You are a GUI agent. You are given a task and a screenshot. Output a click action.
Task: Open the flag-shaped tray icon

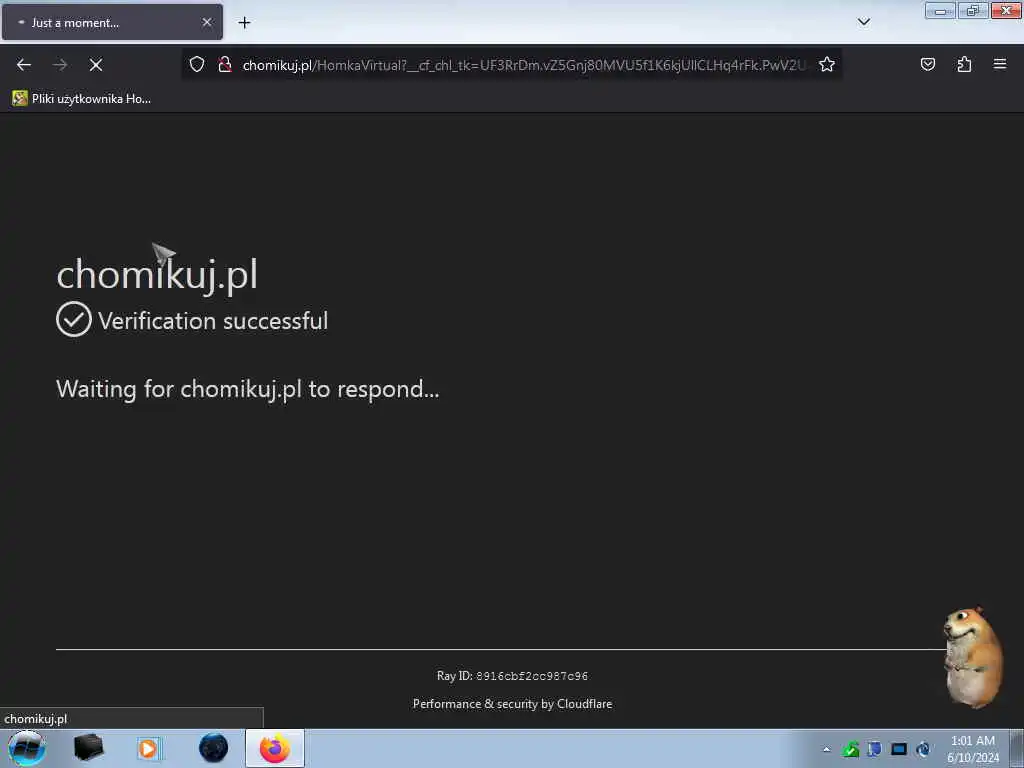874,750
